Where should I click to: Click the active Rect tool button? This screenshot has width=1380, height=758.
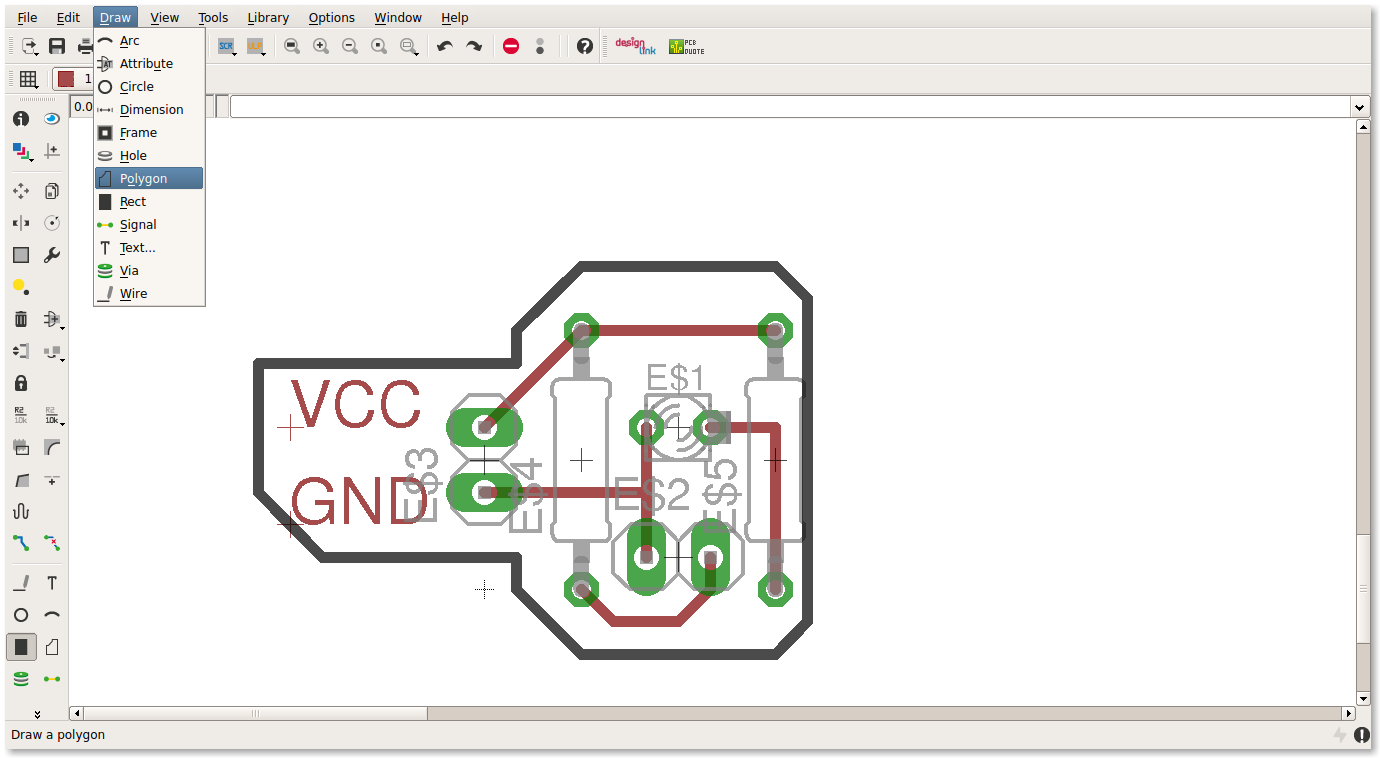pos(21,647)
